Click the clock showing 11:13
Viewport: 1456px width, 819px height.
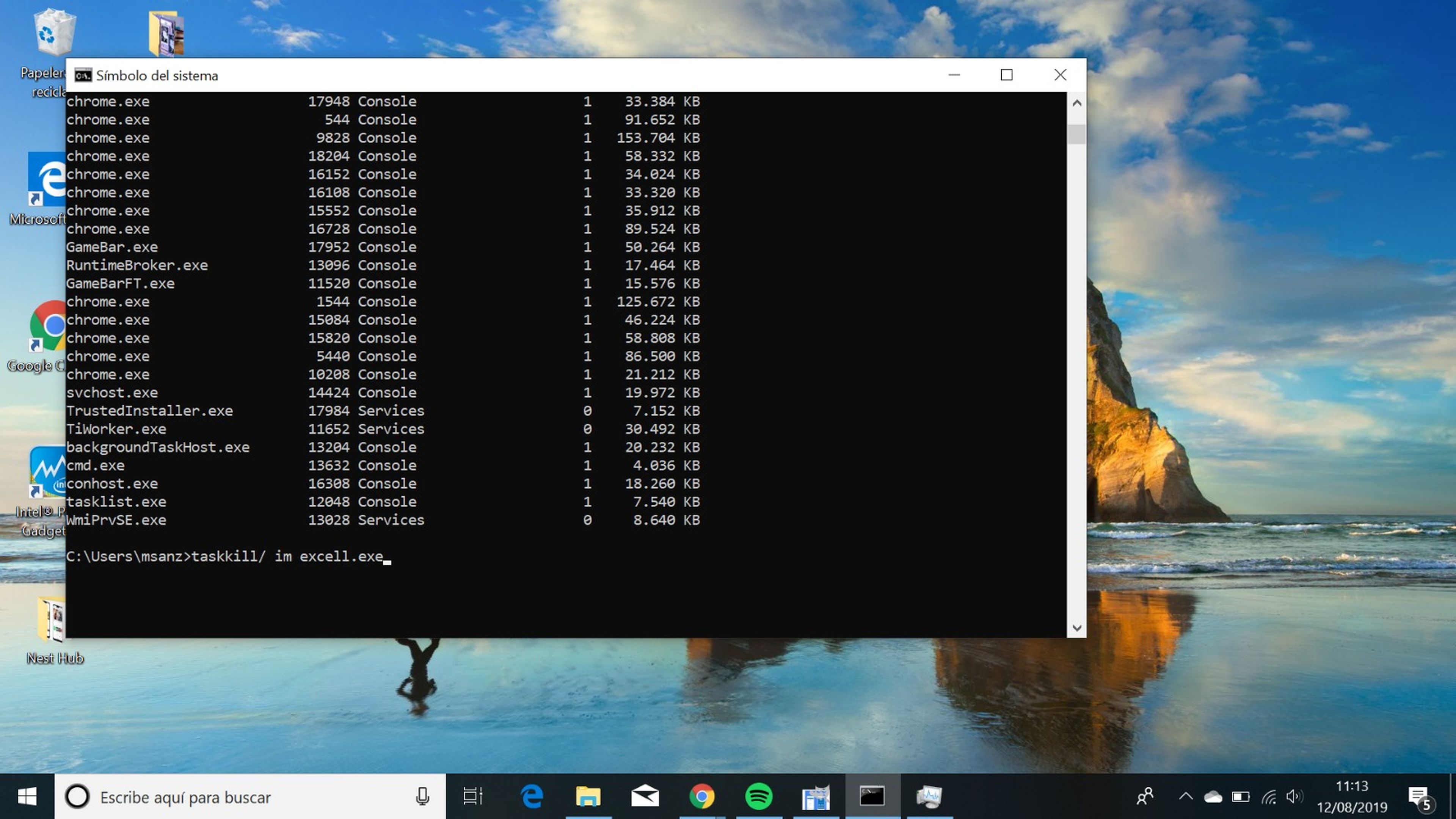pos(1351,786)
